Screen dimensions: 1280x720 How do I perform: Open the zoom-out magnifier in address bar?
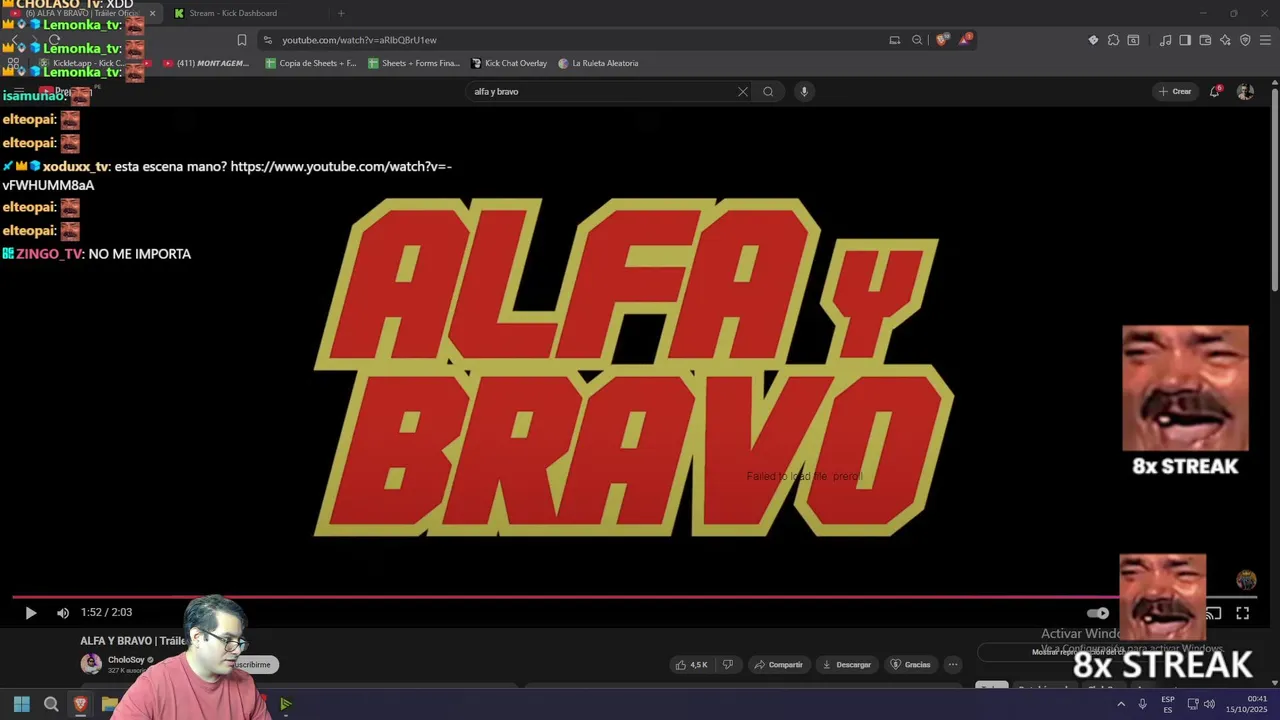pyautogui.click(x=917, y=40)
